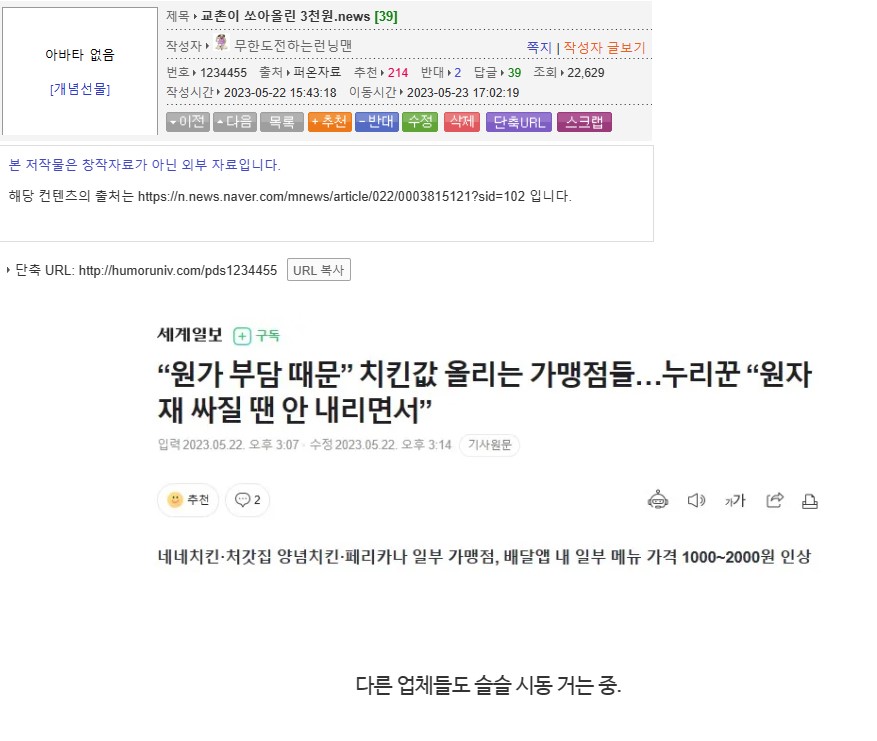Open the 작성자 글보기 link
Screen dimensions: 877x741
(604, 48)
